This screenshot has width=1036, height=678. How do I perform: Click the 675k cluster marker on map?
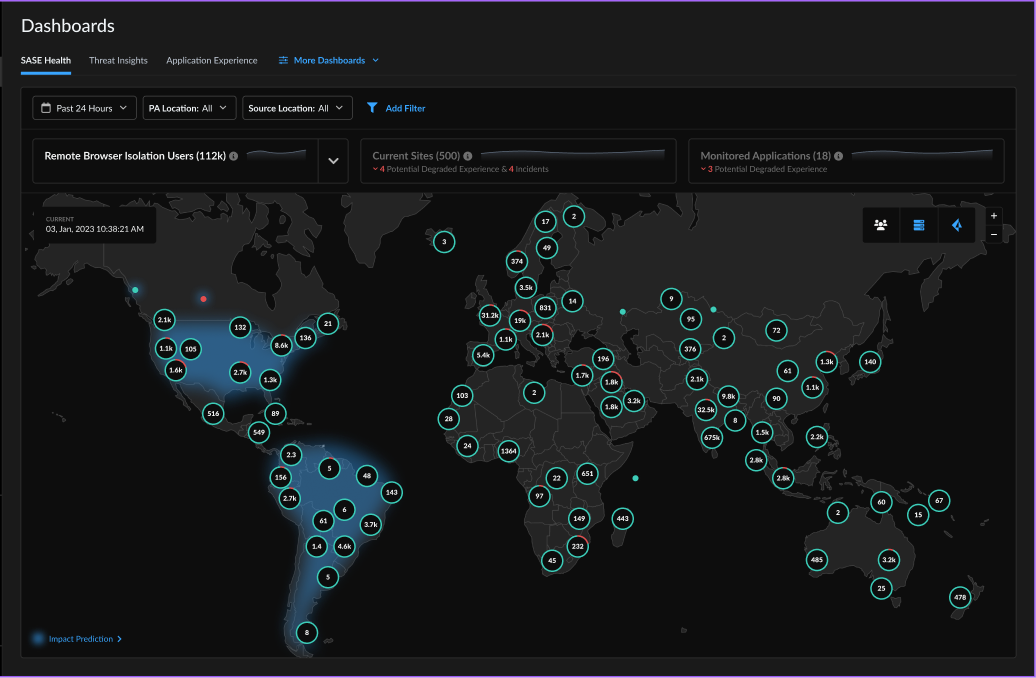[x=712, y=437]
